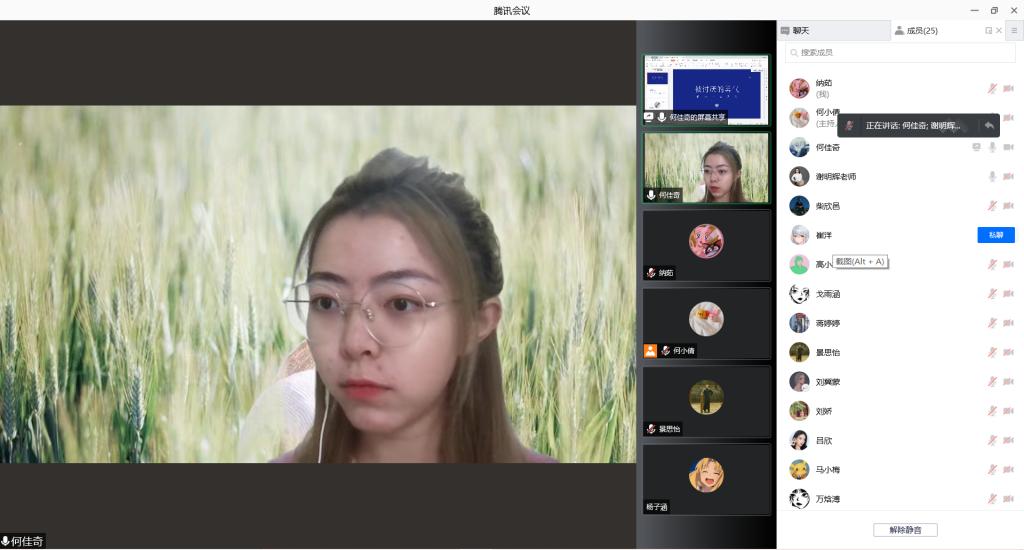Image resolution: width=1024 pixels, height=550 pixels.
Task: Toggle 柴欣邑's muted microphone
Action: (992, 206)
